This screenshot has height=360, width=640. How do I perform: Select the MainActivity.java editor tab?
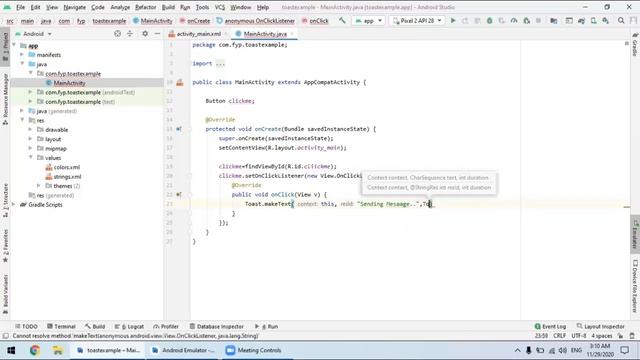[265, 34]
